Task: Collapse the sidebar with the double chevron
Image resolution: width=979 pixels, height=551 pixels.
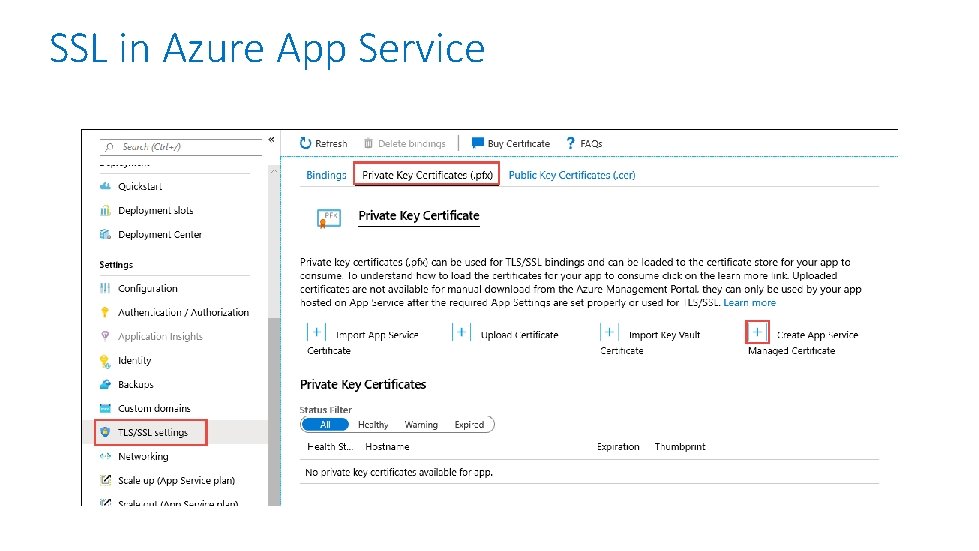Action: 272,139
